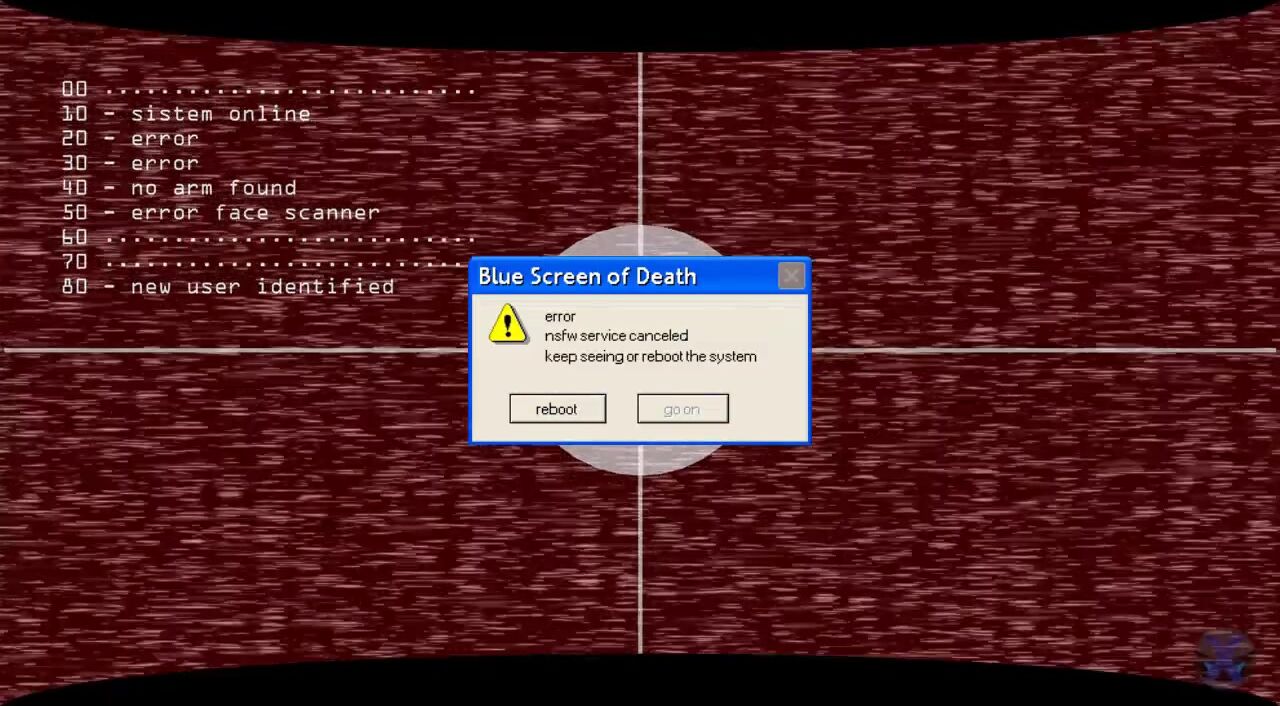The image size is (1280, 706).
Task: Click the blue watermark logo in corner
Action: 1224,655
